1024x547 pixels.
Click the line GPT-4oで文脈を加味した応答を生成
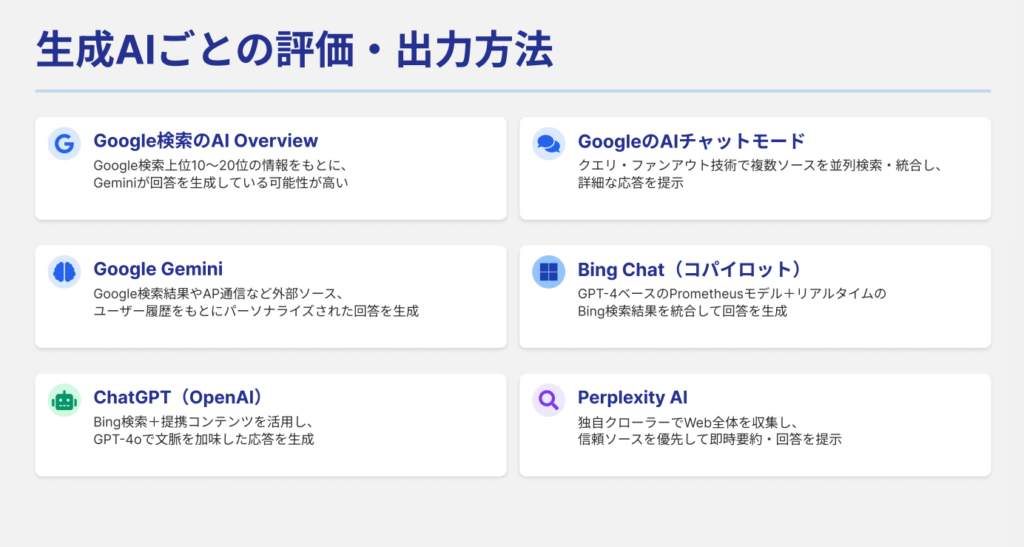pyautogui.click(x=204, y=439)
